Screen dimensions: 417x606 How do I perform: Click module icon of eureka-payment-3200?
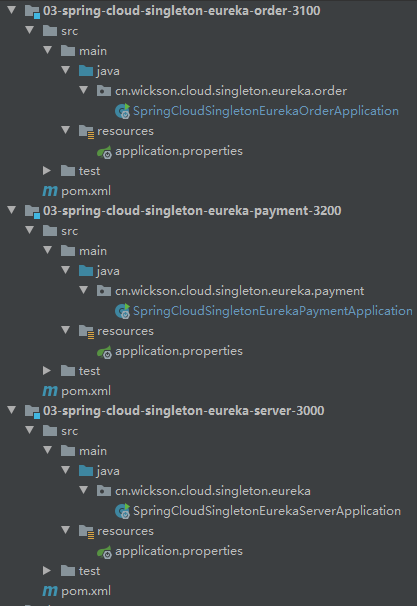(32, 211)
